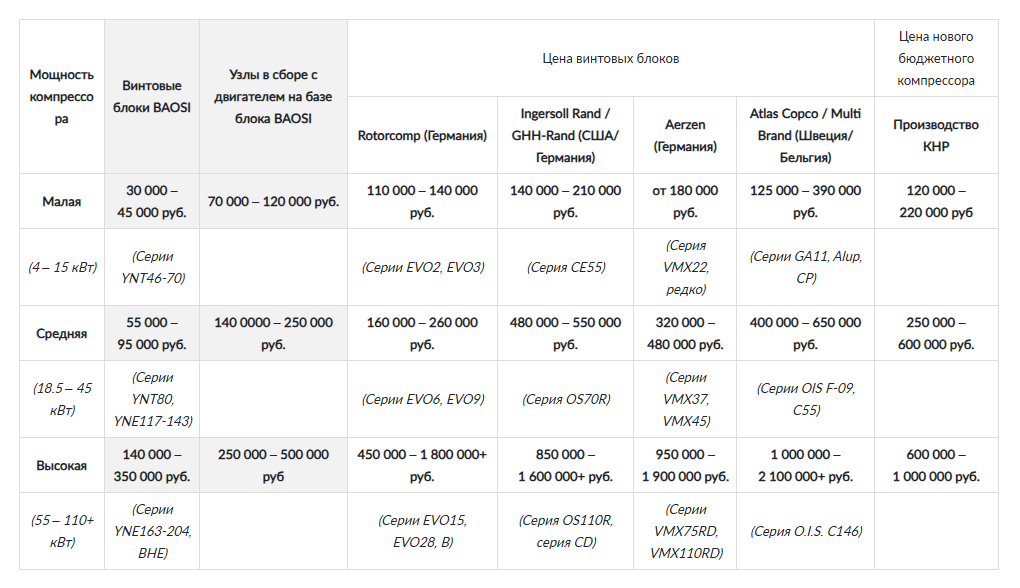Click the '480 000 – 550 000 руб.' cell

tap(565, 334)
